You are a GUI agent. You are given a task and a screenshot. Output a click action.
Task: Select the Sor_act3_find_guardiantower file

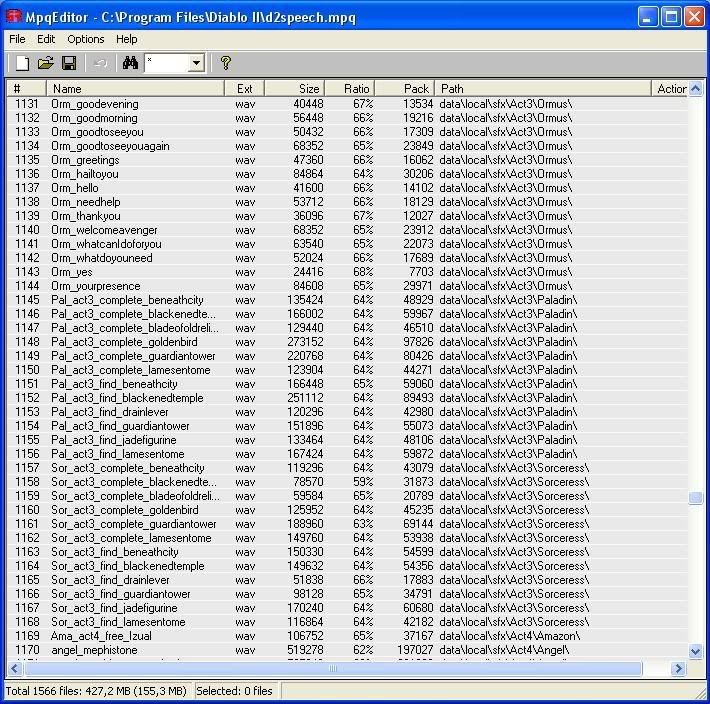point(120,594)
